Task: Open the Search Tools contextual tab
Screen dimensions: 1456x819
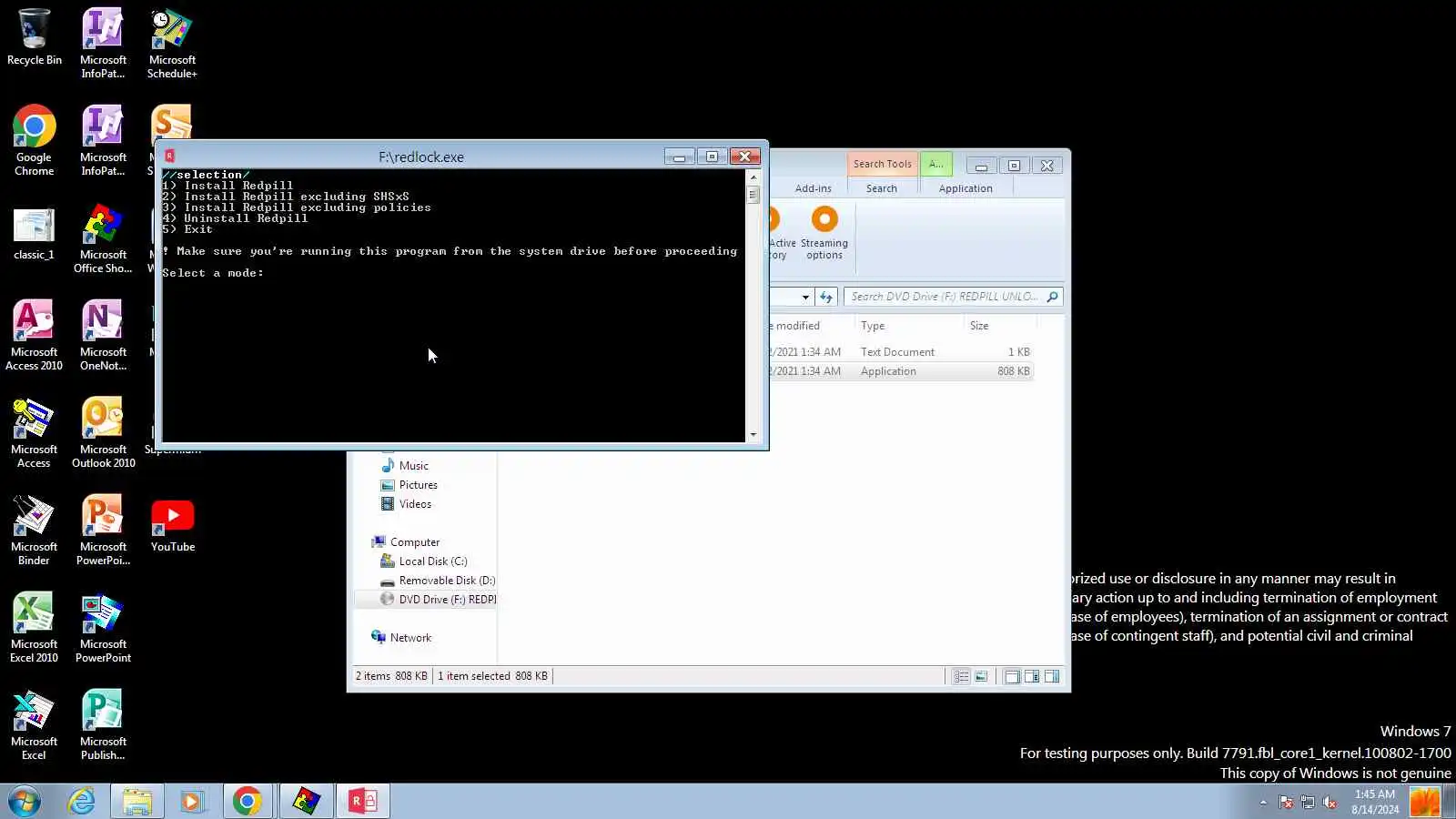Action: (882, 164)
